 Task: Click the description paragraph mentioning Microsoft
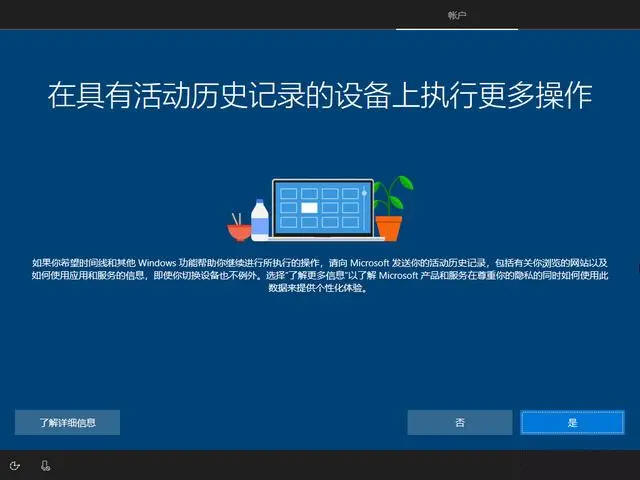pyautogui.click(x=320, y=275)
